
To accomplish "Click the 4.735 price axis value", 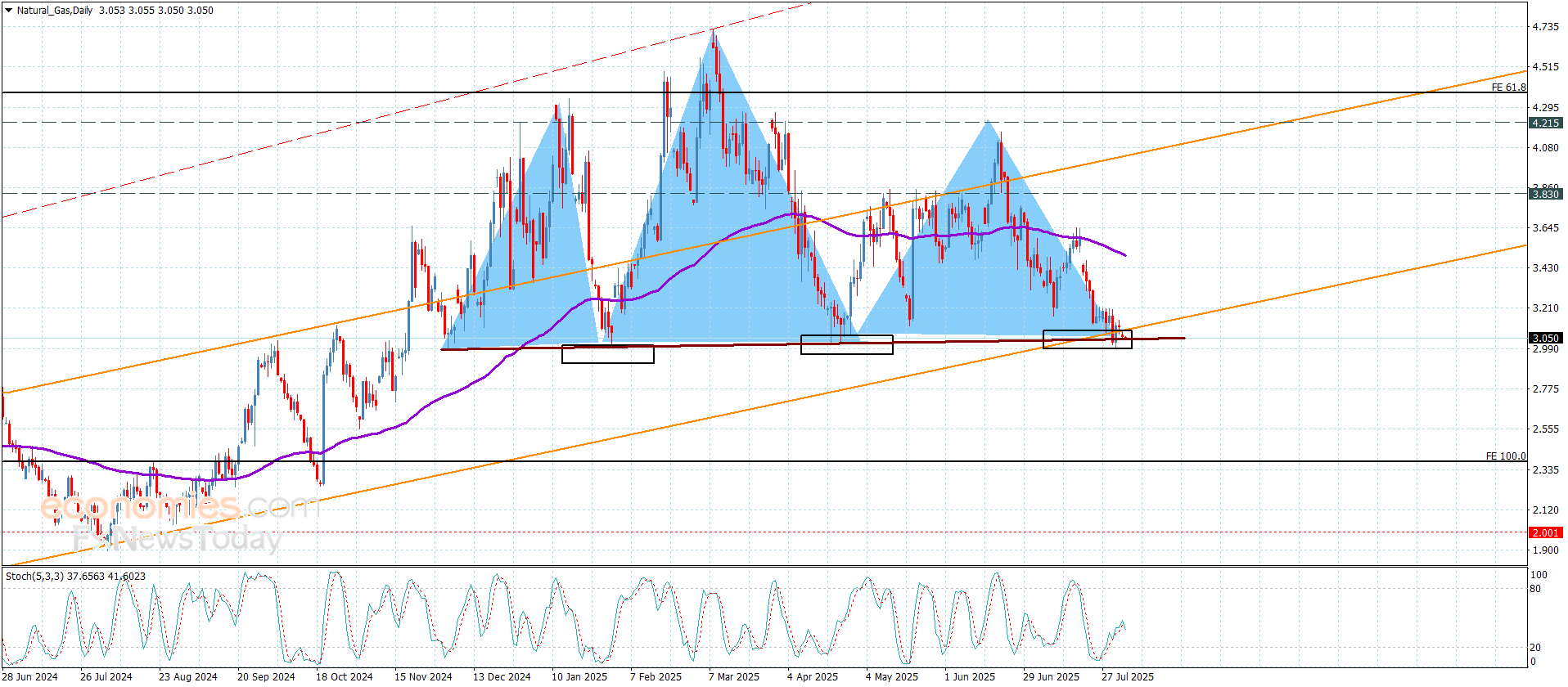I will point(1546,27).
